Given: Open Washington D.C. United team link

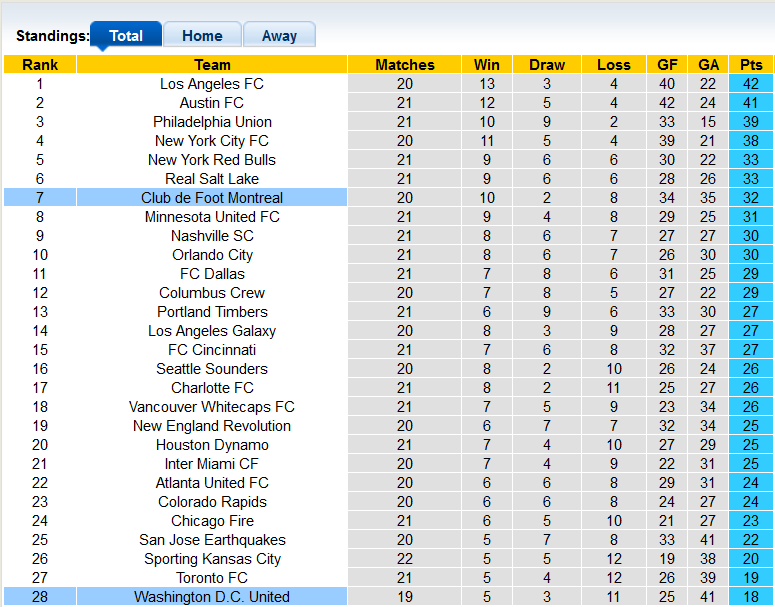Looking at the screenshot, I should pyautogui.click(x=212, y=597).
